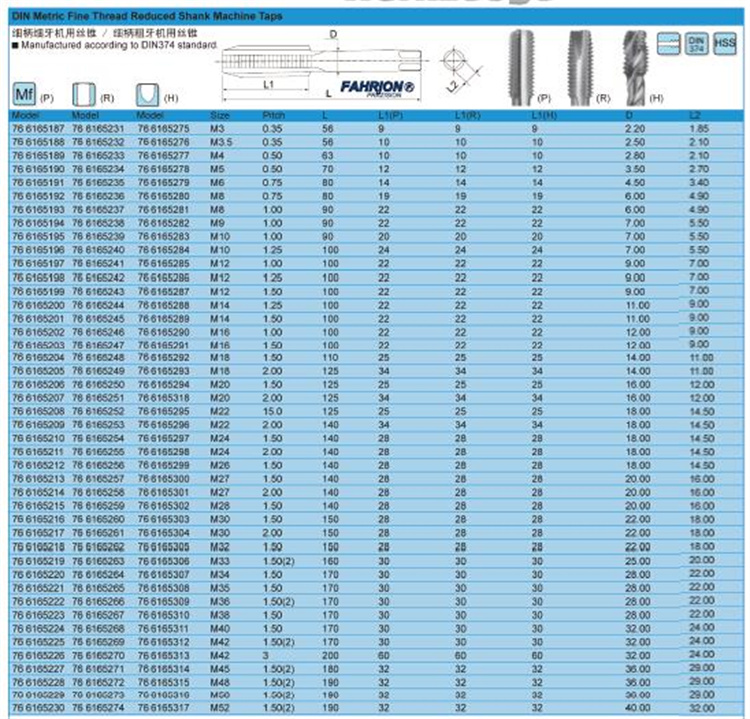Click the 'M32' size cell

[220, 547]
